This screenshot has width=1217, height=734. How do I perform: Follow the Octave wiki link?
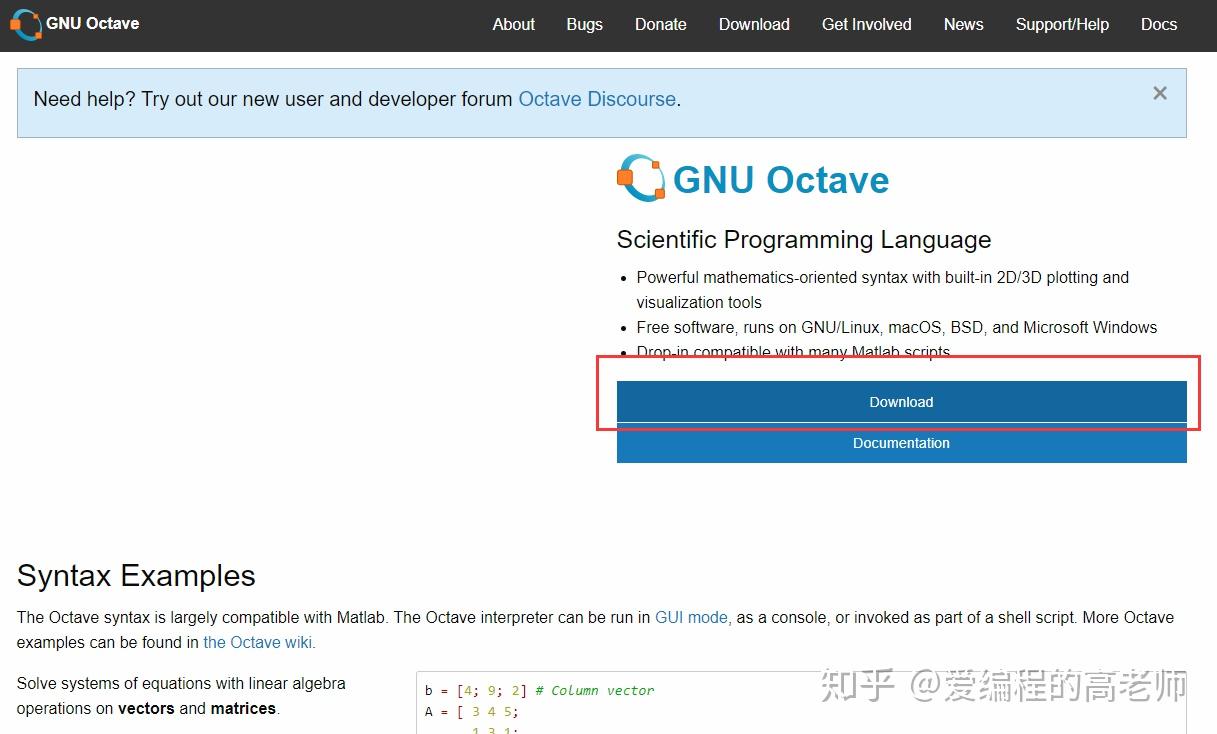(258, 642)
